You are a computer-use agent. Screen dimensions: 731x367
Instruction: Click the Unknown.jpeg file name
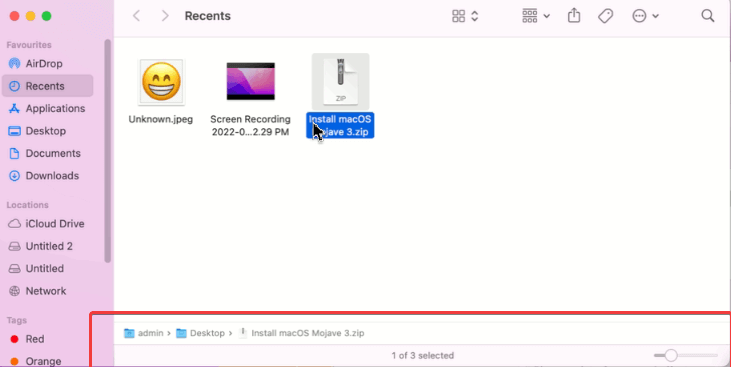click(161, 119)
